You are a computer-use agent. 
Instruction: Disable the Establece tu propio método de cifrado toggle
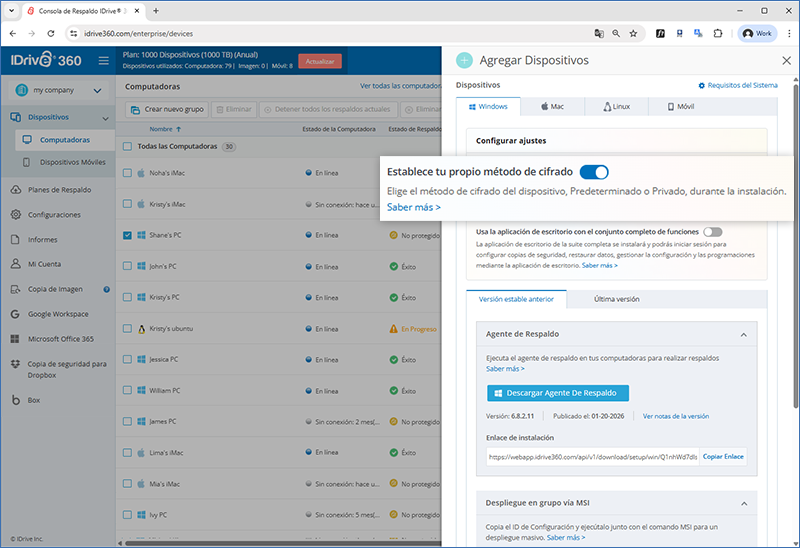click(x=593, y=172)
